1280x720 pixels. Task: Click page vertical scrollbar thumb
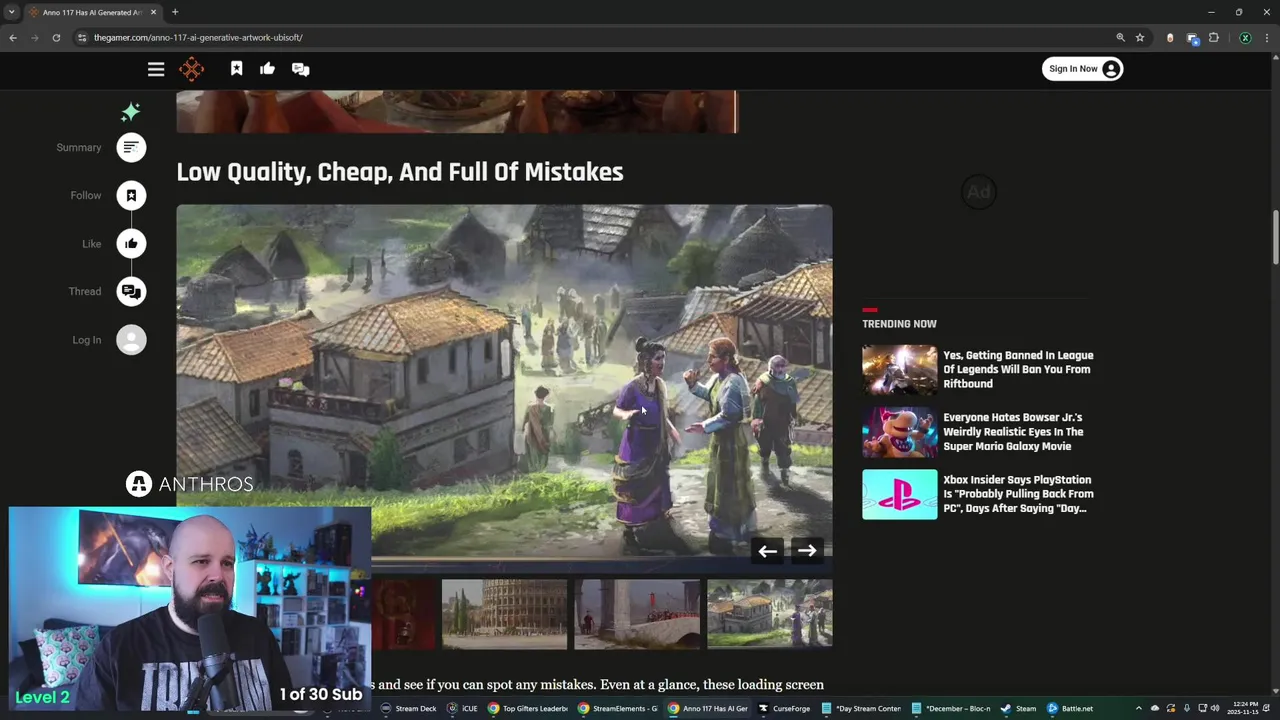(1275, 237)
